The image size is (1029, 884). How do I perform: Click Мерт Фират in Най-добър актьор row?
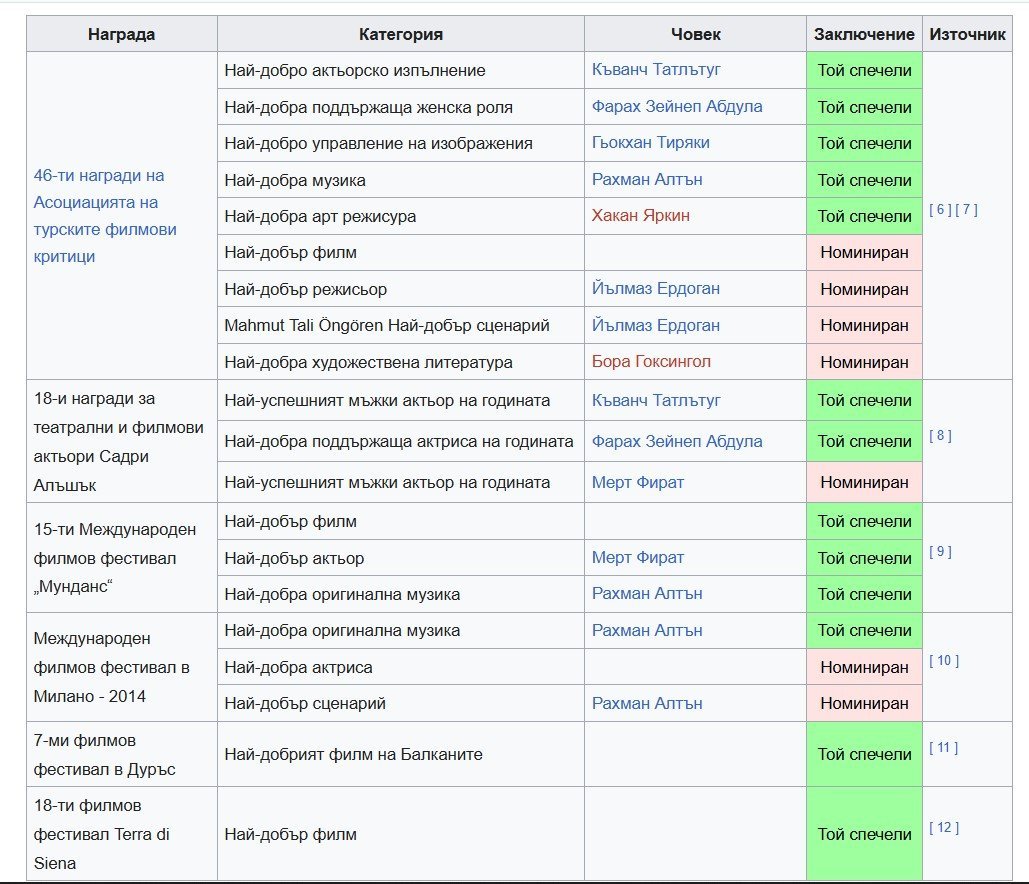click(x=638, y=558)
